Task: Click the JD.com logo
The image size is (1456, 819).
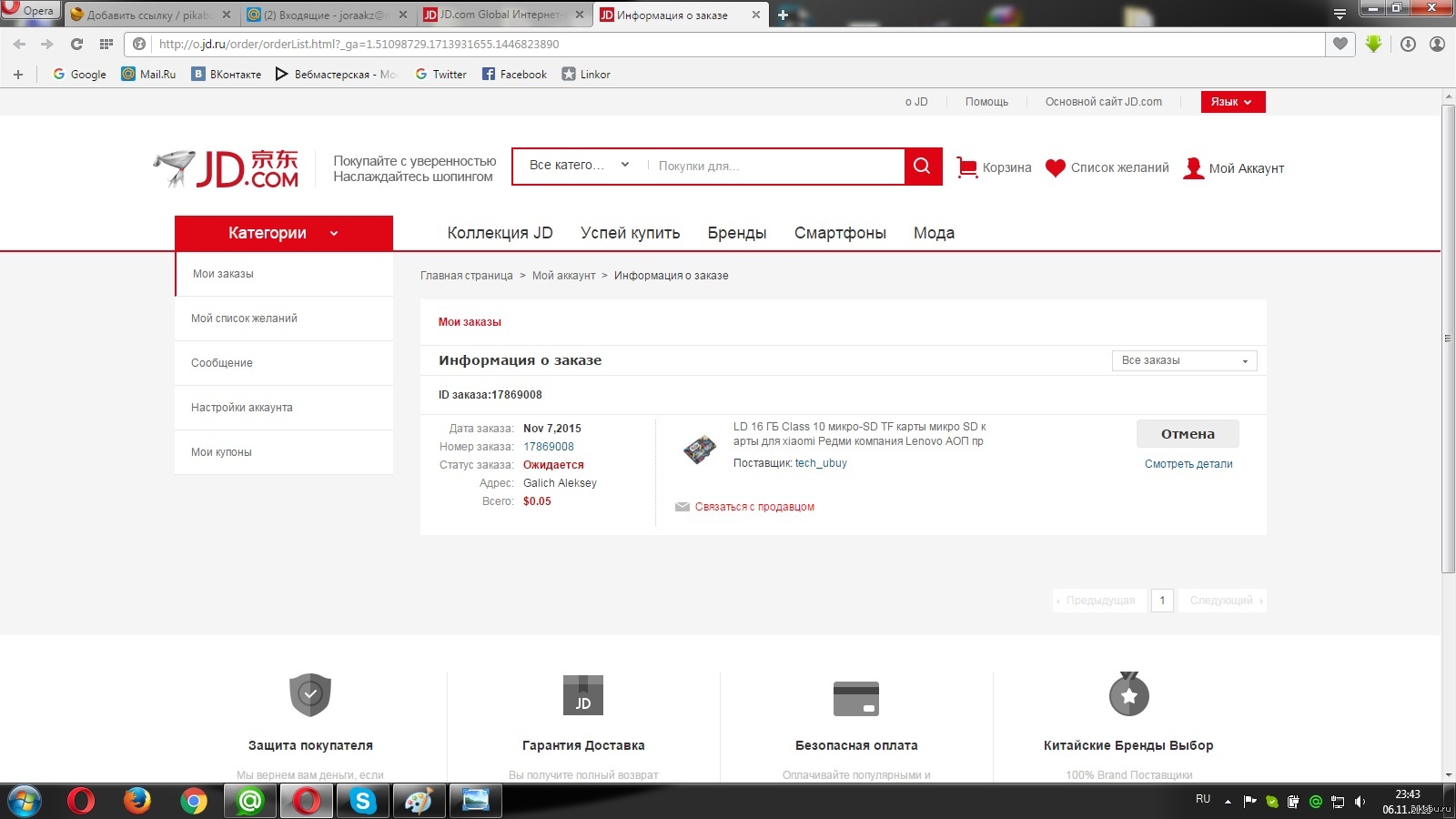Action: click(x=227, y=168)
